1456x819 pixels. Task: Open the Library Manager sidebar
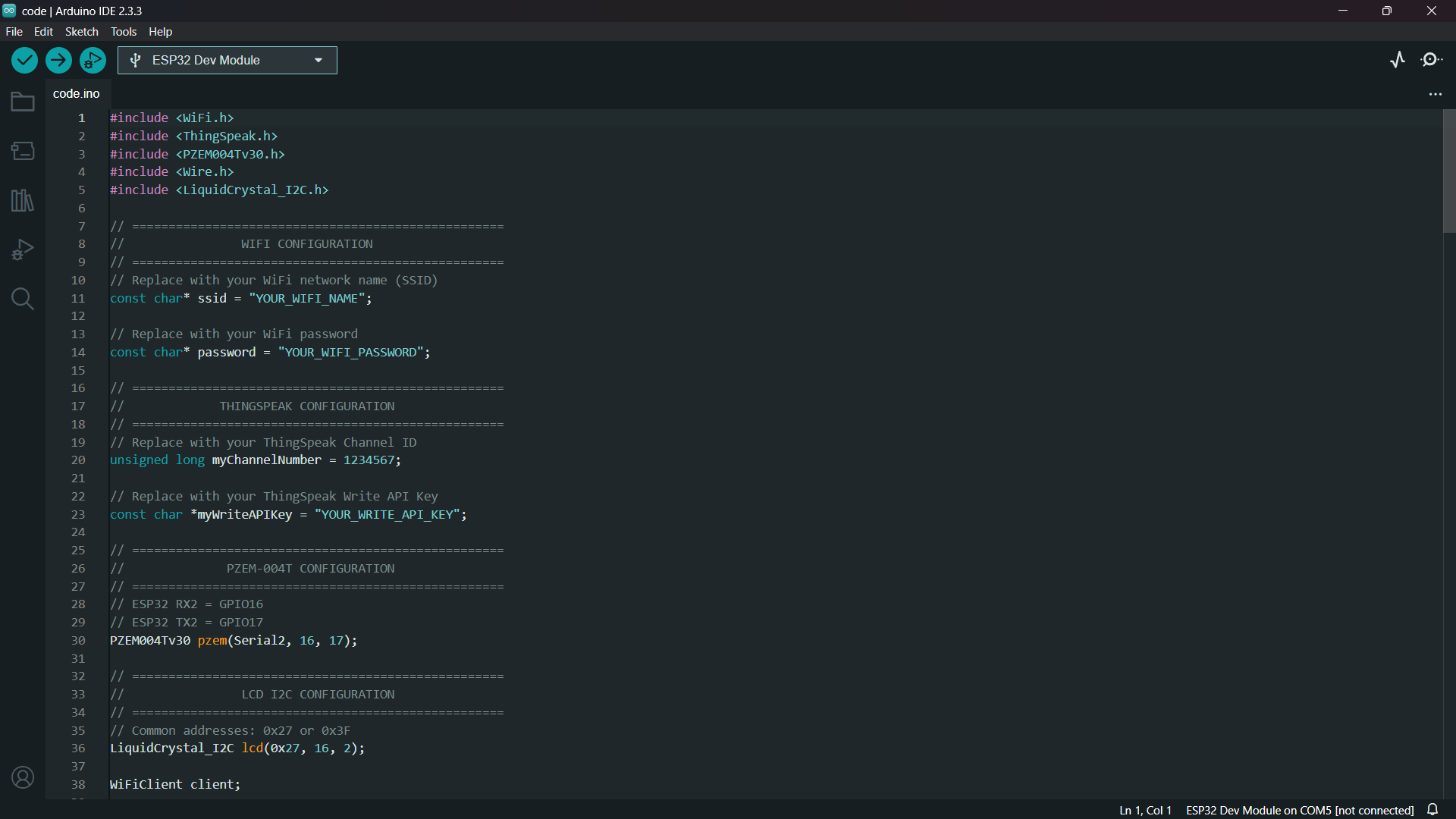click(23, 200)
